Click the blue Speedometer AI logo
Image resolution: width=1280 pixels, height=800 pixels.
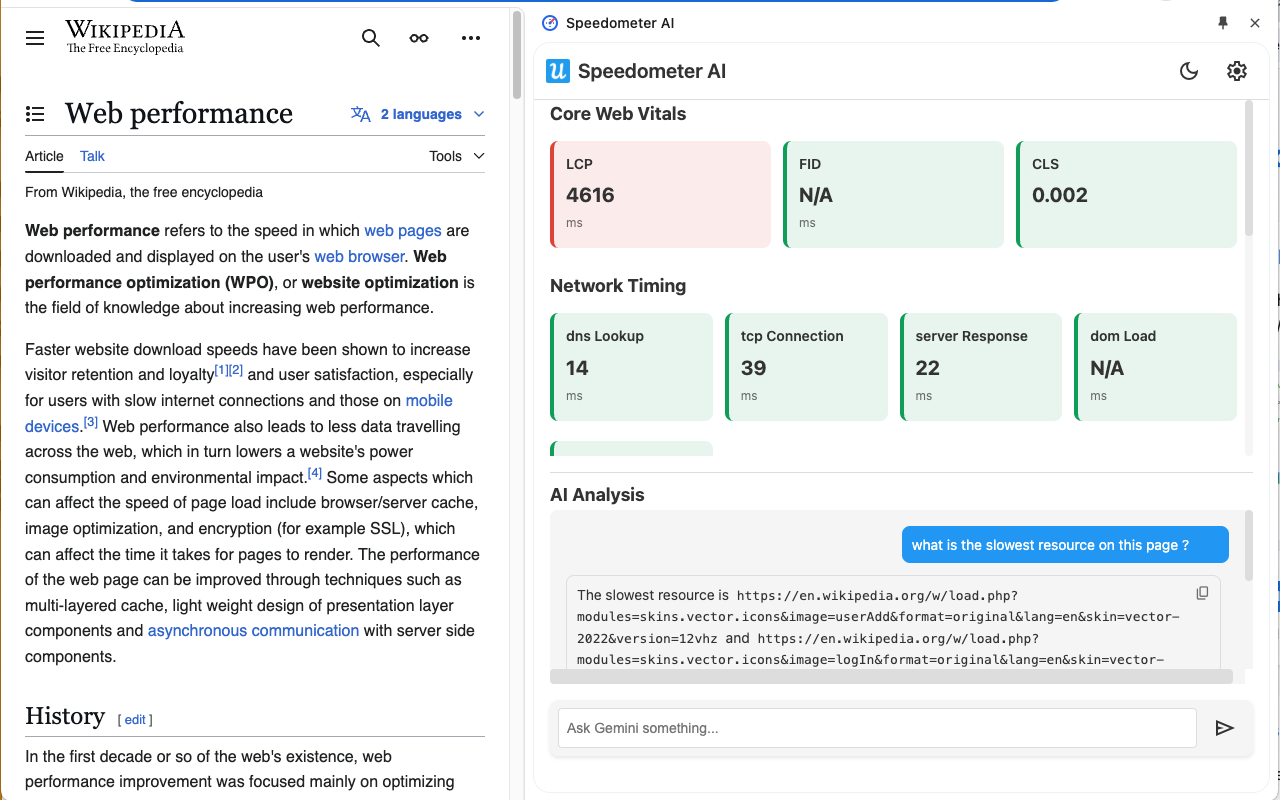(x=557, y=71)
